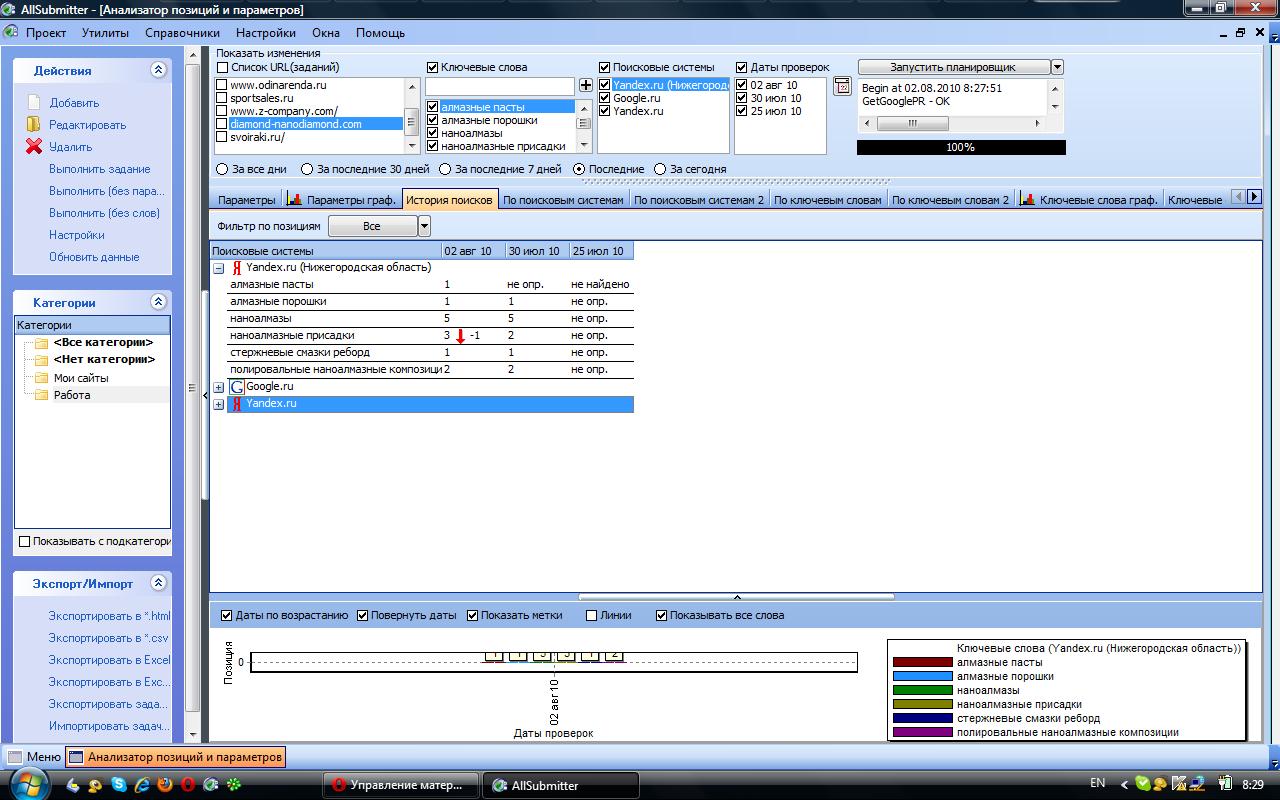
Task: Click keyword search input field
Action: [500, 87]
